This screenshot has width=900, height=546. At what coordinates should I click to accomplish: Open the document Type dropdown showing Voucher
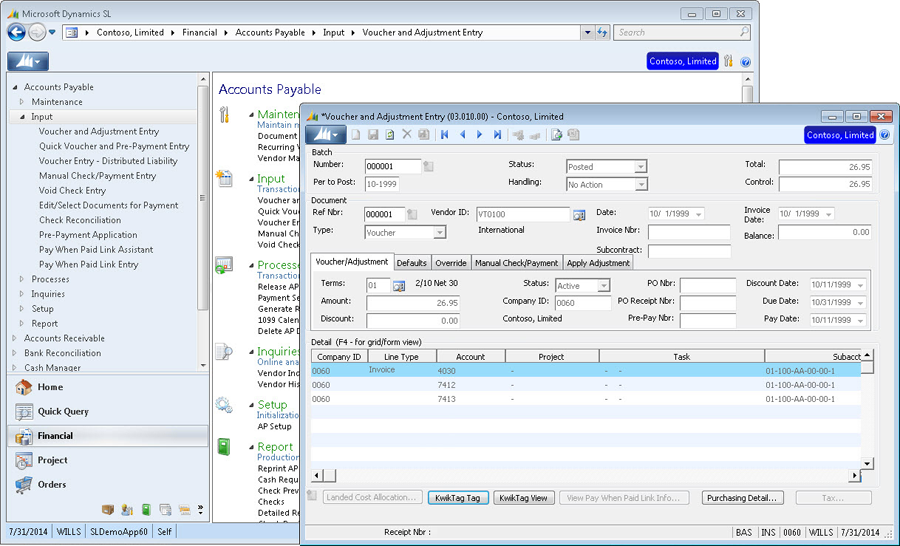439,233
